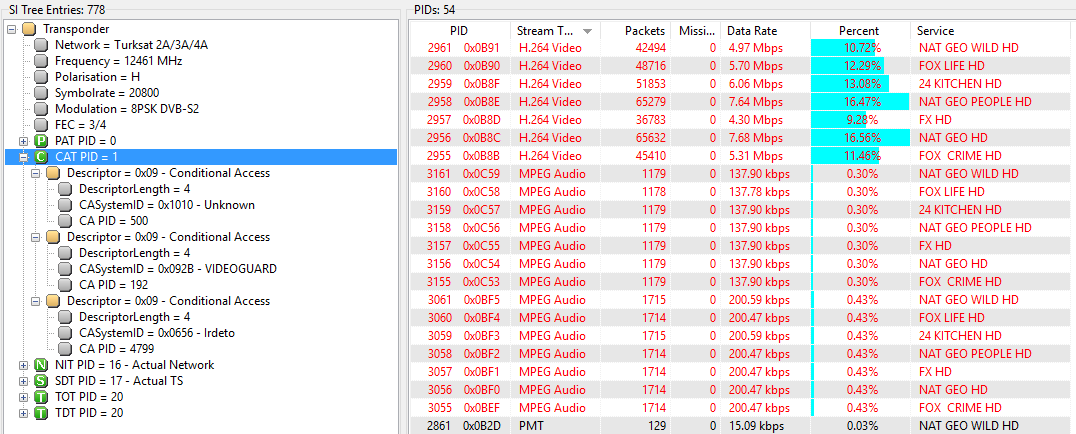Sort by the Service column header
Viewport: 1076px width, 434px height.
coord(992,31)
